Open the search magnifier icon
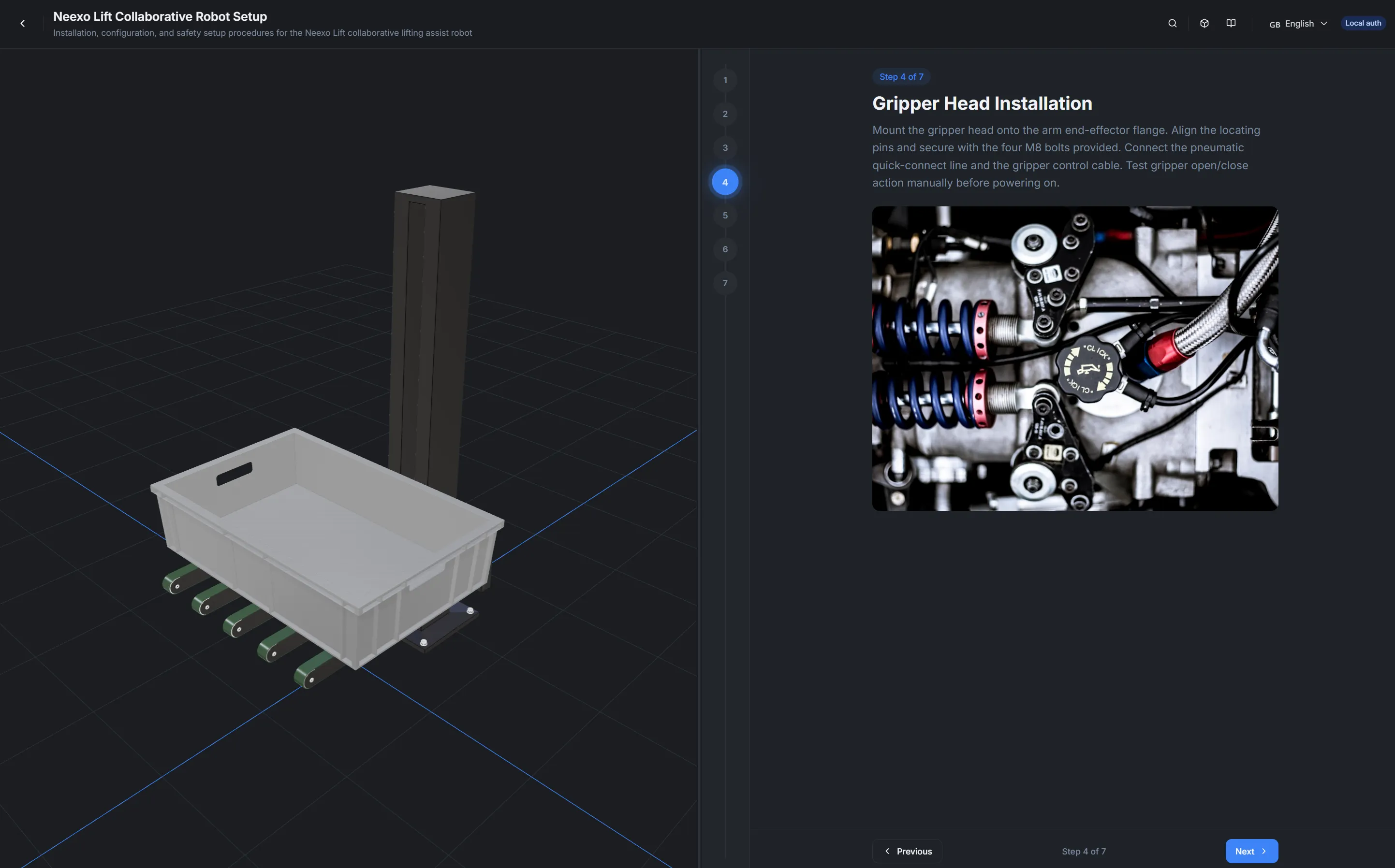Viewport: 1395px width, 868px height. (x=1172, y=23)
